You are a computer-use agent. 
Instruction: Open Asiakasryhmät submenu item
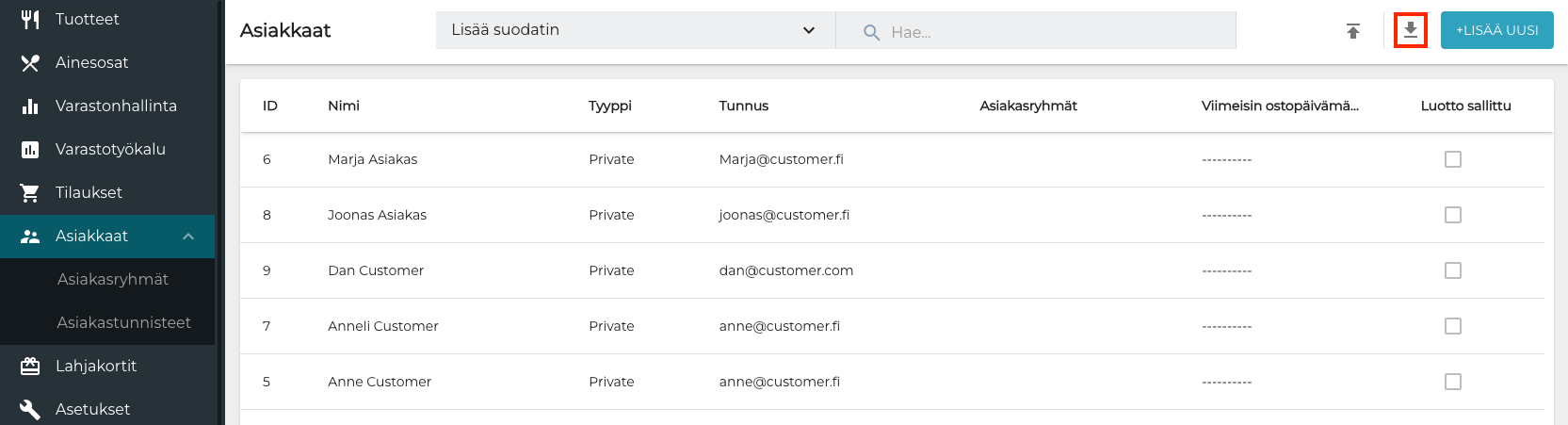(x=113, y=279)
